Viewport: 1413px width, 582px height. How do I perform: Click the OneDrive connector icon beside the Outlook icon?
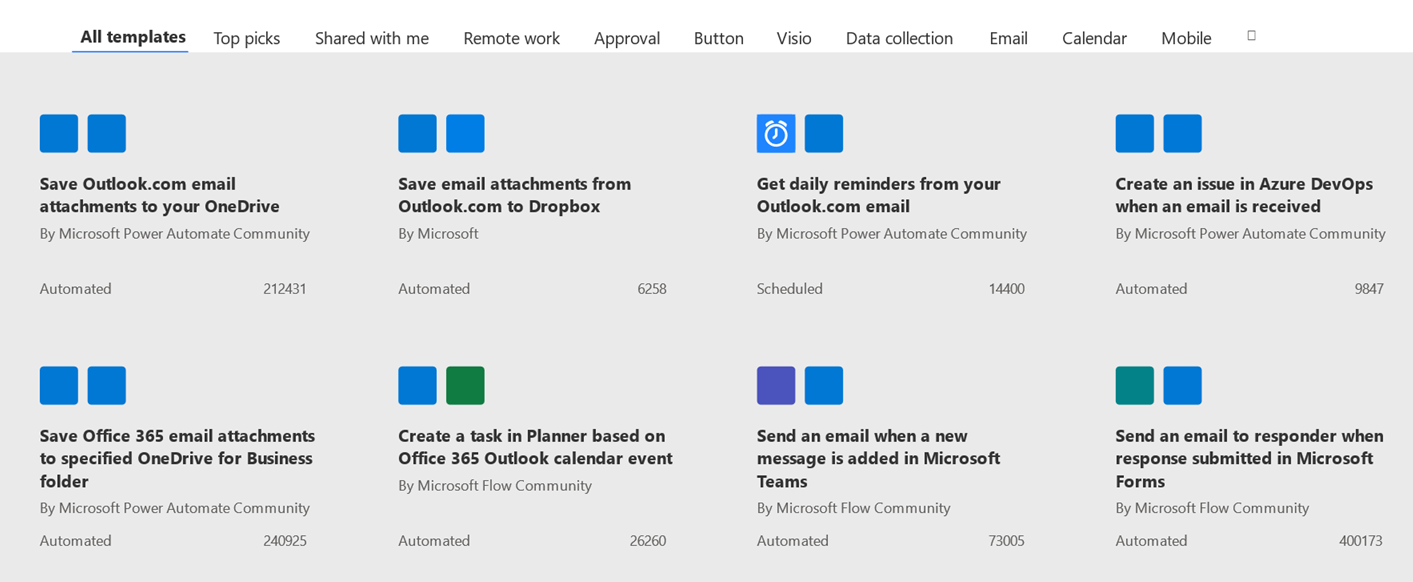click(x=106, y=133)
